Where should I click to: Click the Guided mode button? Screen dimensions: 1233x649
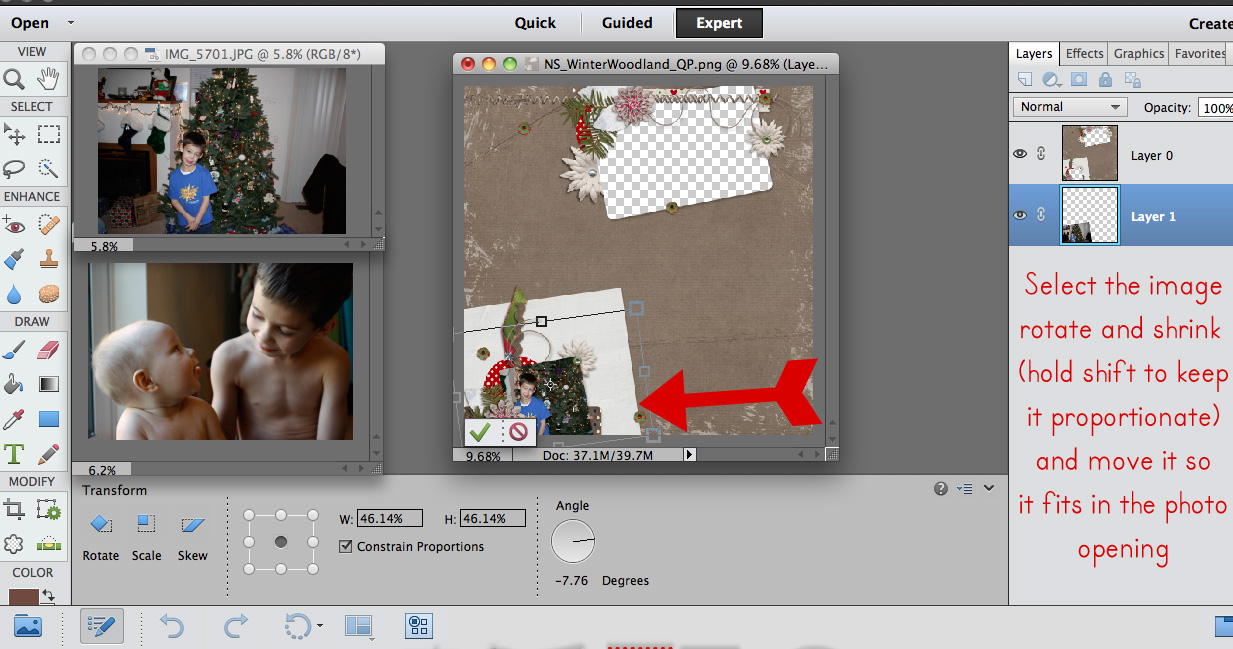point(627,23)
